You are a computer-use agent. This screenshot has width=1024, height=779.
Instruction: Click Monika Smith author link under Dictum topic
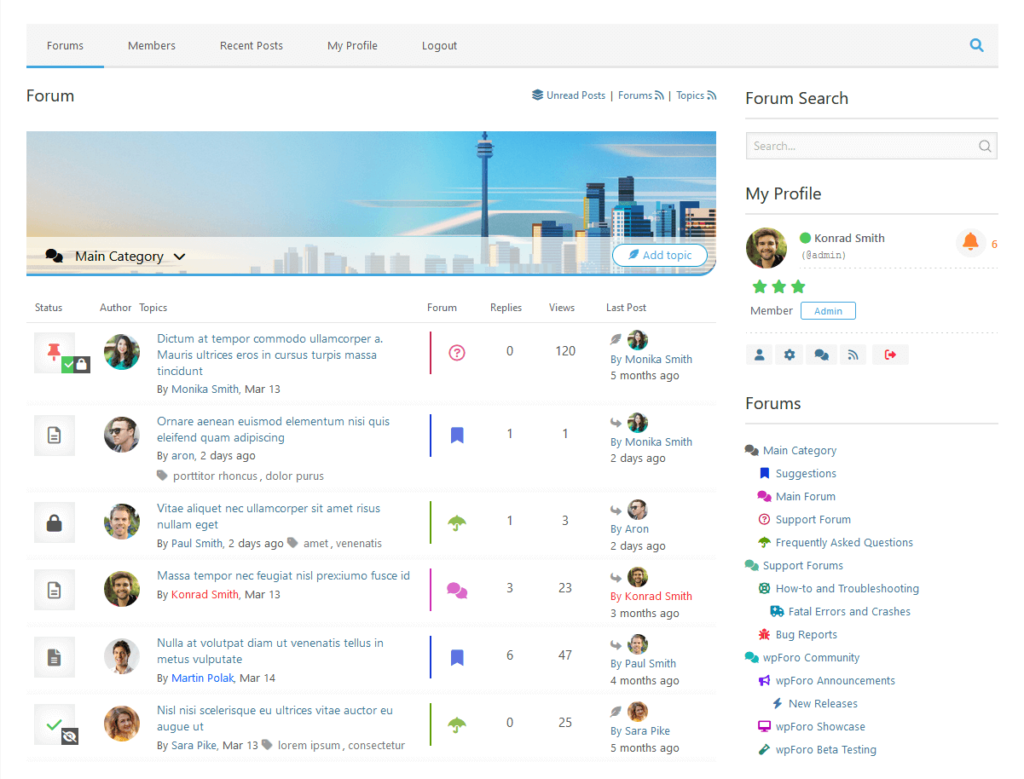205,389
